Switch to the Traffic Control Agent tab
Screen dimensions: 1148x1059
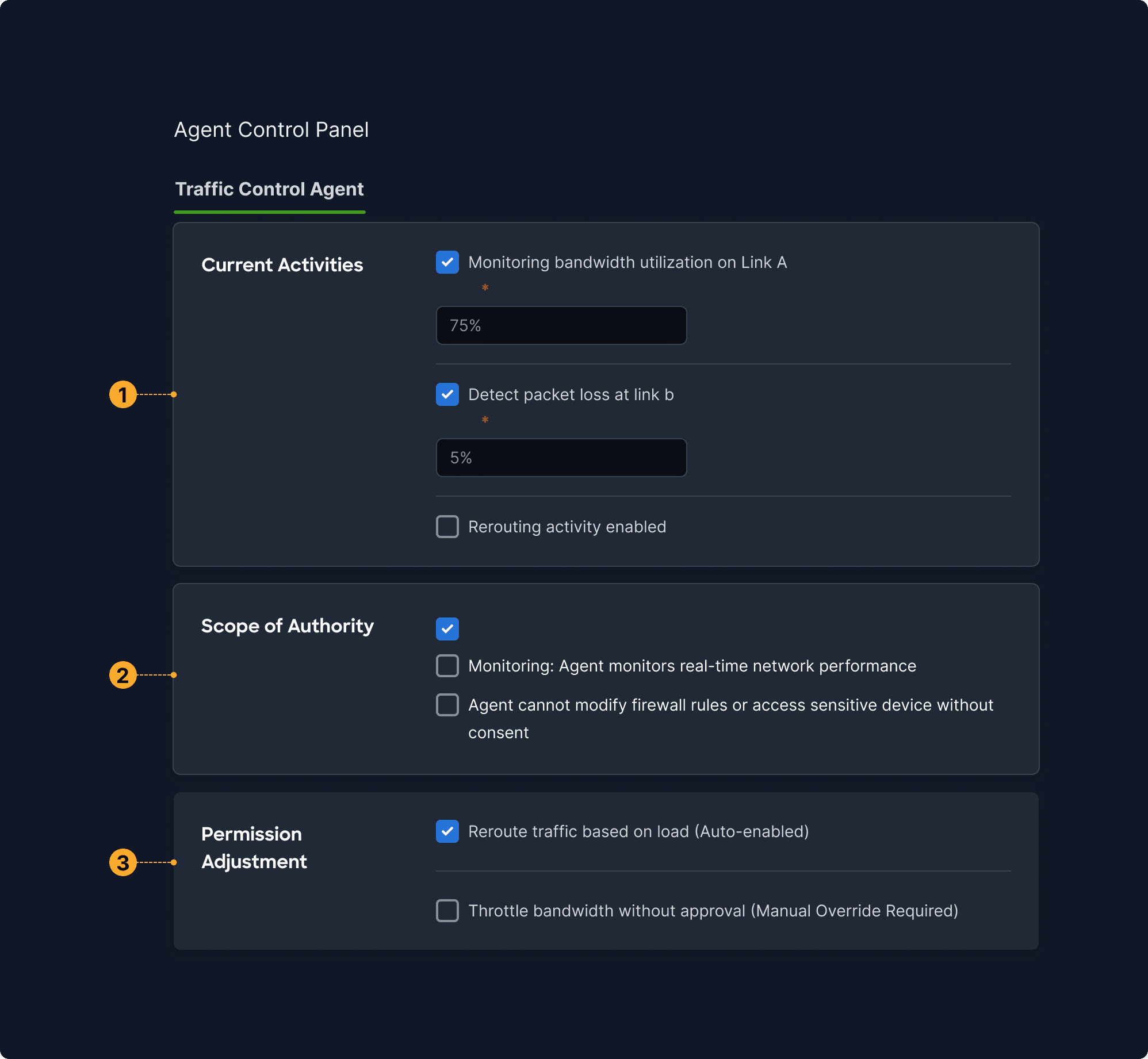[x=269, y=189]
